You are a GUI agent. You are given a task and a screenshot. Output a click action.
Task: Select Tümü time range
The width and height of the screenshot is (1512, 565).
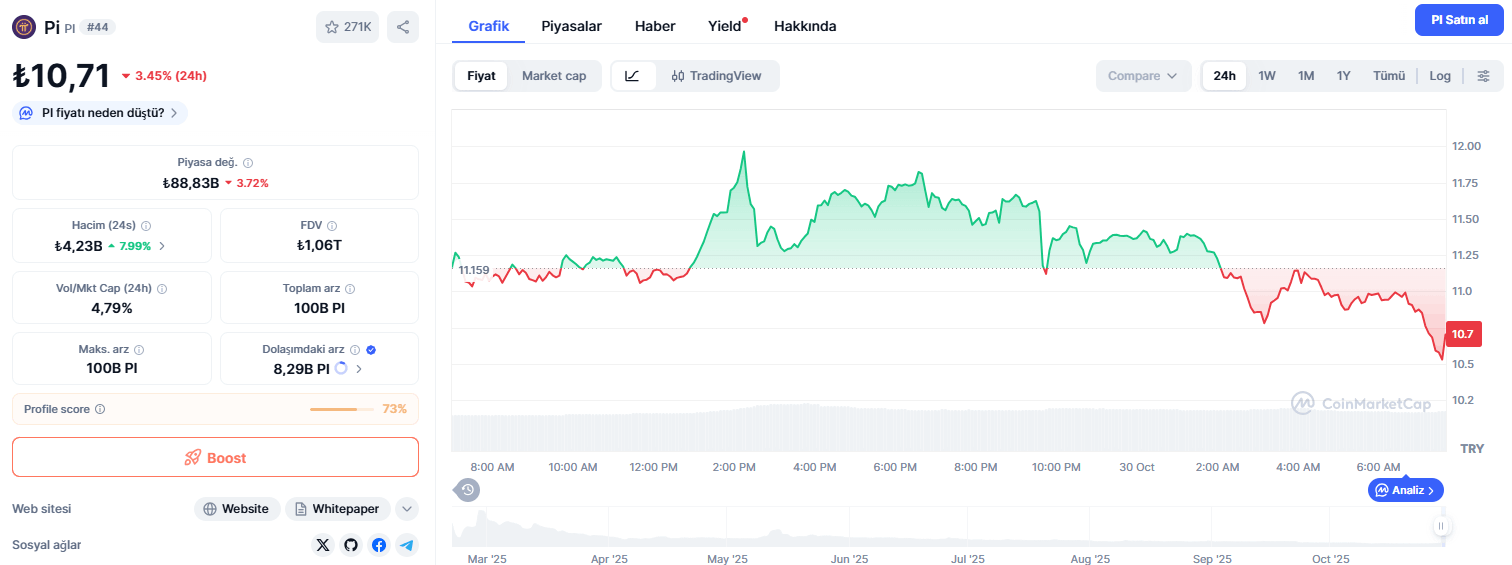click(x=1389, y=76)
